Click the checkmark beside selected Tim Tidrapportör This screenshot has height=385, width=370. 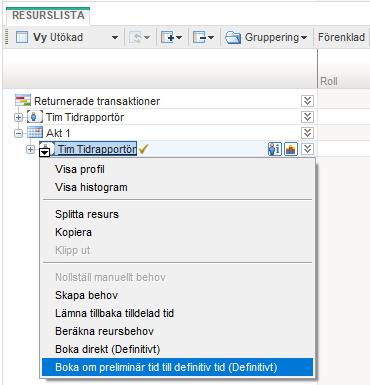(143, 149)
